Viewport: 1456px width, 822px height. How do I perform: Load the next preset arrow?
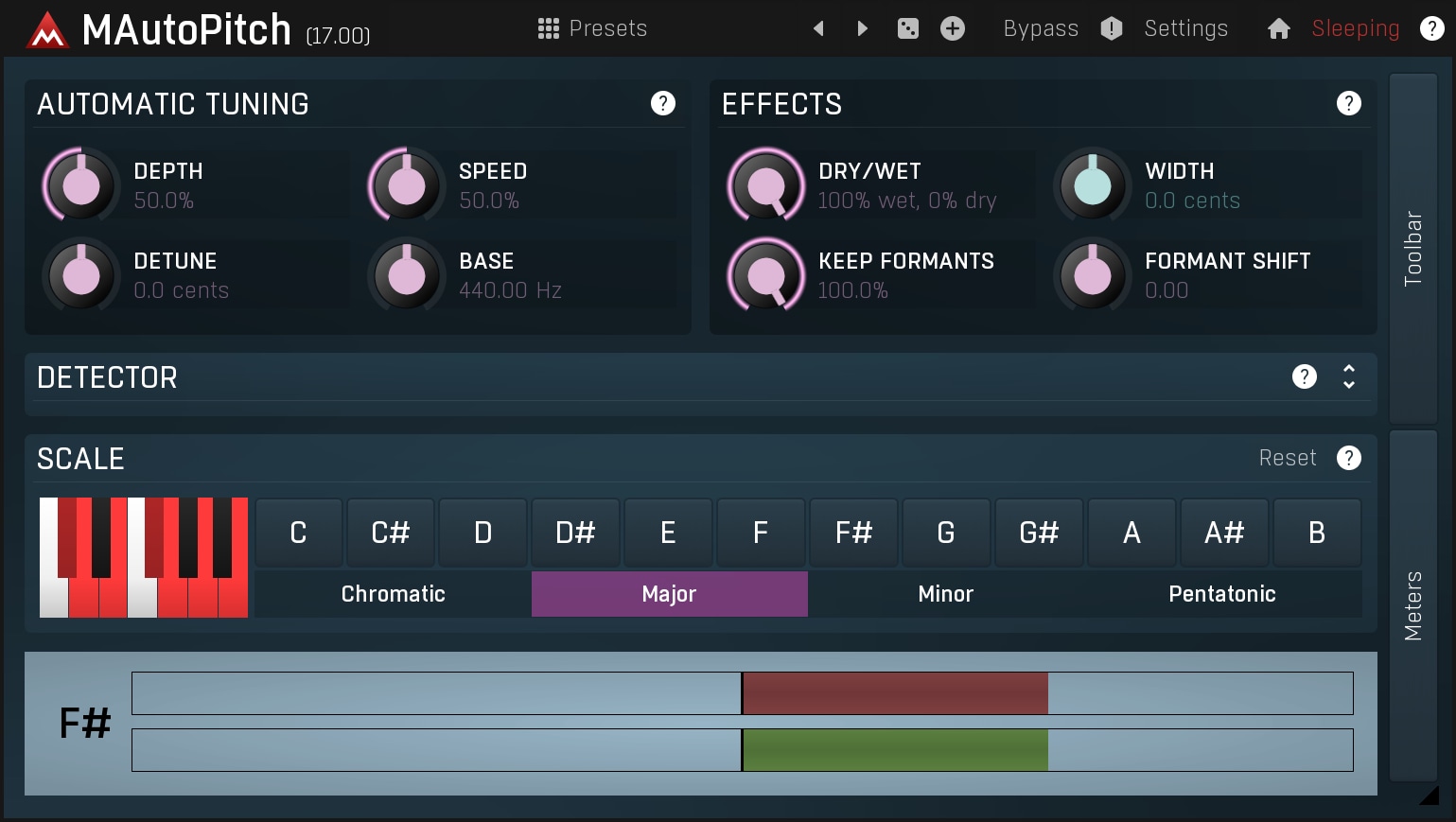tap(862, 28)
